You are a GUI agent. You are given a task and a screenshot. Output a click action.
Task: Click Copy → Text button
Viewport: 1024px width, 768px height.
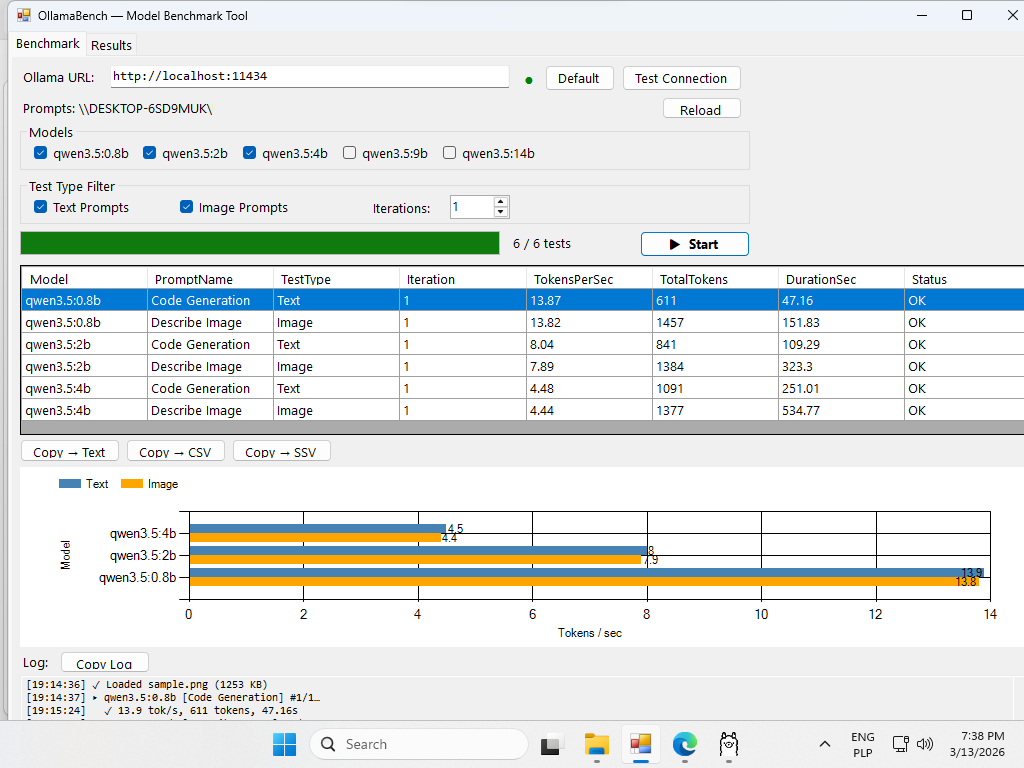(x=69, y=452)
